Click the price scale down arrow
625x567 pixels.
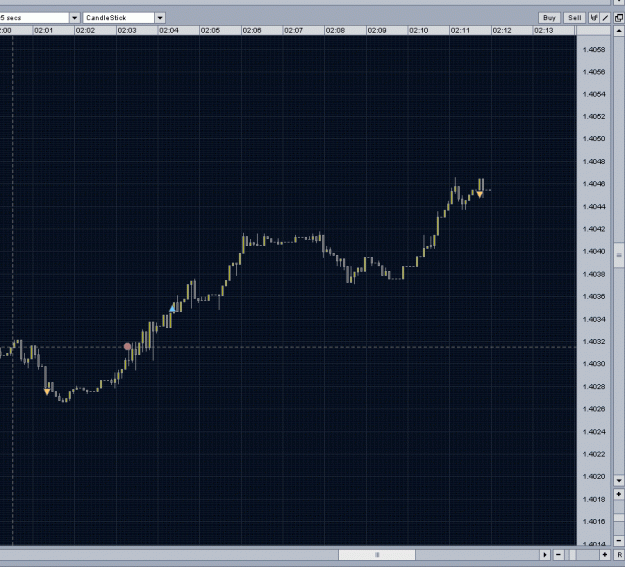pos(619,480)
